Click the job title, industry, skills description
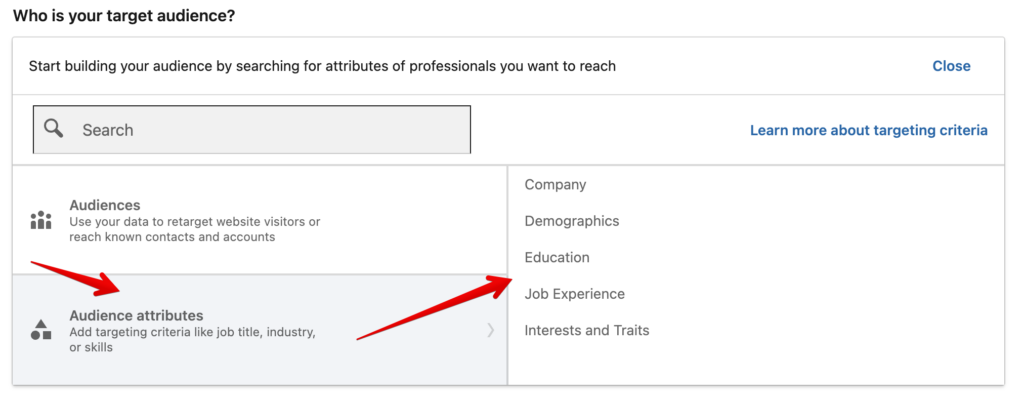This screenshot has height=398, width=1024. click(x=193, y=340)
